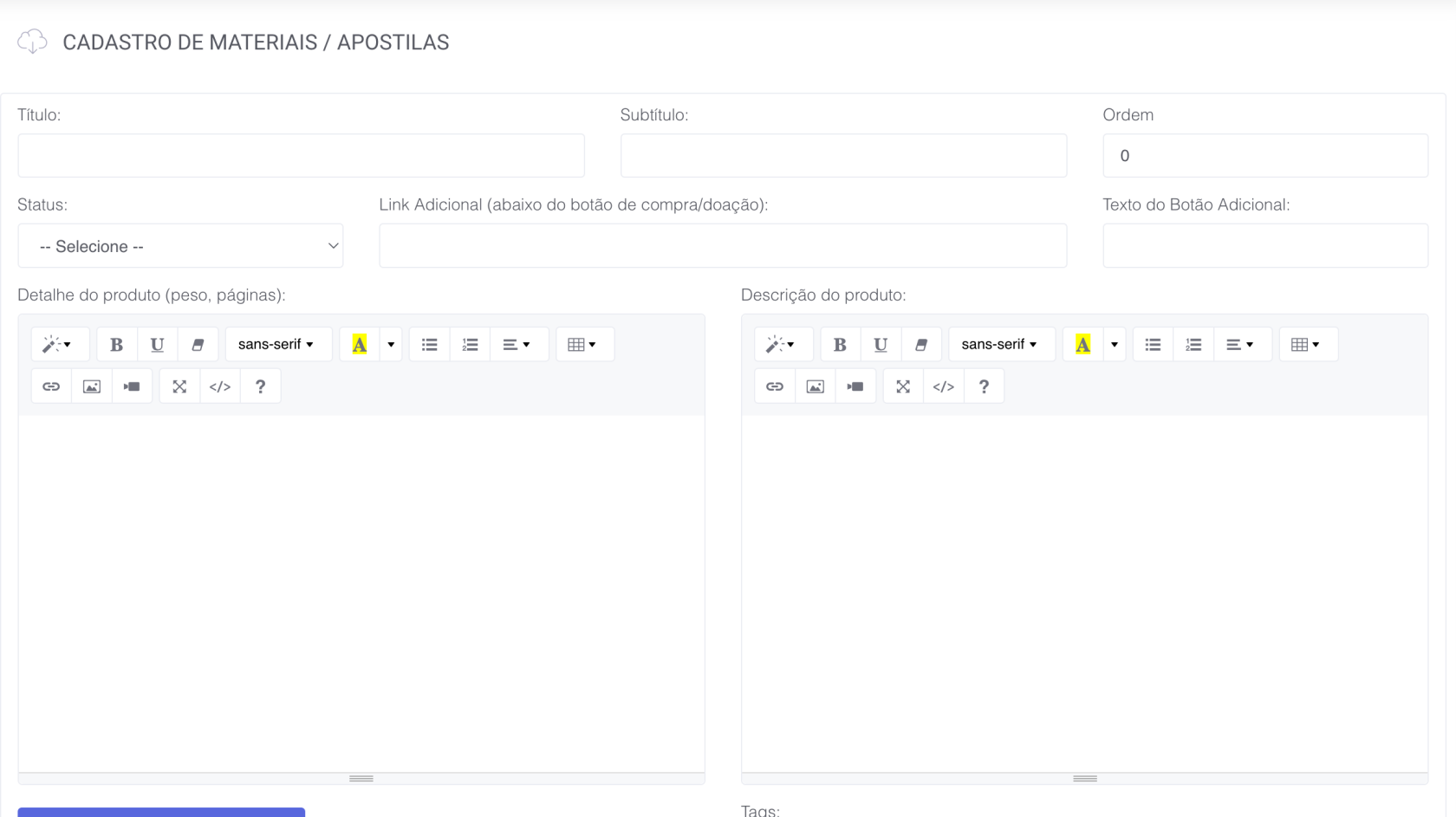The image size is (1456, 817).
Task: Expand paragraph alignment dropdown in Descrição editor
Action: click(x=1240, y=345)
